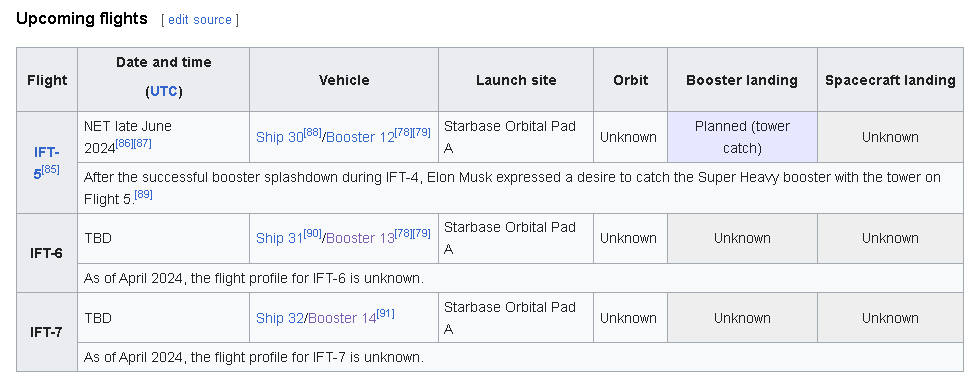974x382 pixels.
Task: Follow the UTC link in header
Action: click(x=164, y=91)
